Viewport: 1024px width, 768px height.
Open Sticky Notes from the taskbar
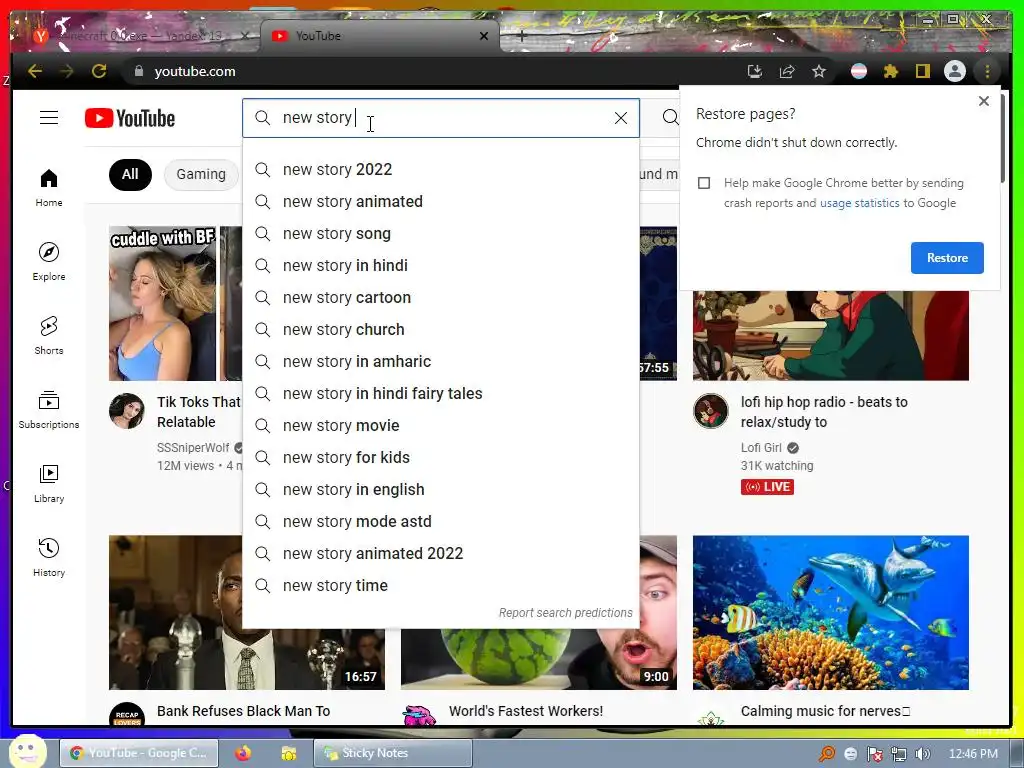pyautogui.click(x=392, y=753)
